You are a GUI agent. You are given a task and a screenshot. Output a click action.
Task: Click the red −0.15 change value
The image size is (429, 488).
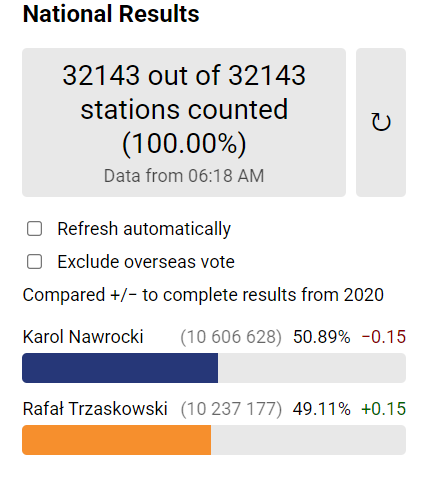coord(384,337)
